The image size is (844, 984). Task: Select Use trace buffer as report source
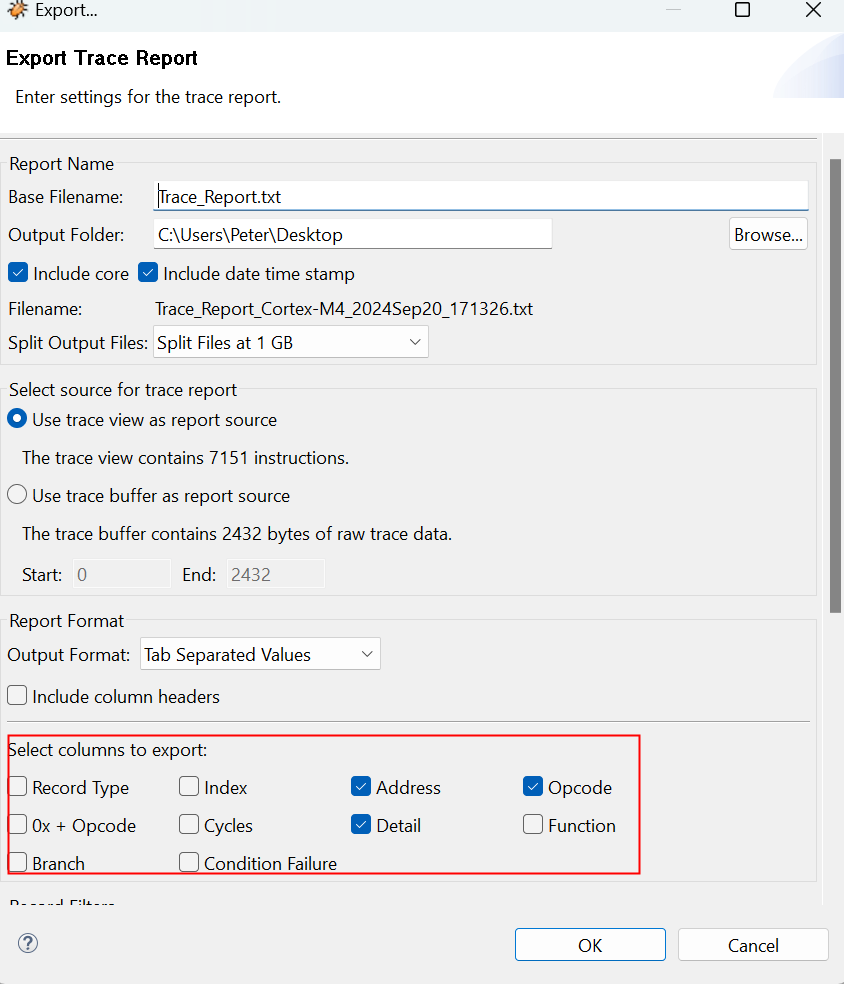tap(18, 495)
